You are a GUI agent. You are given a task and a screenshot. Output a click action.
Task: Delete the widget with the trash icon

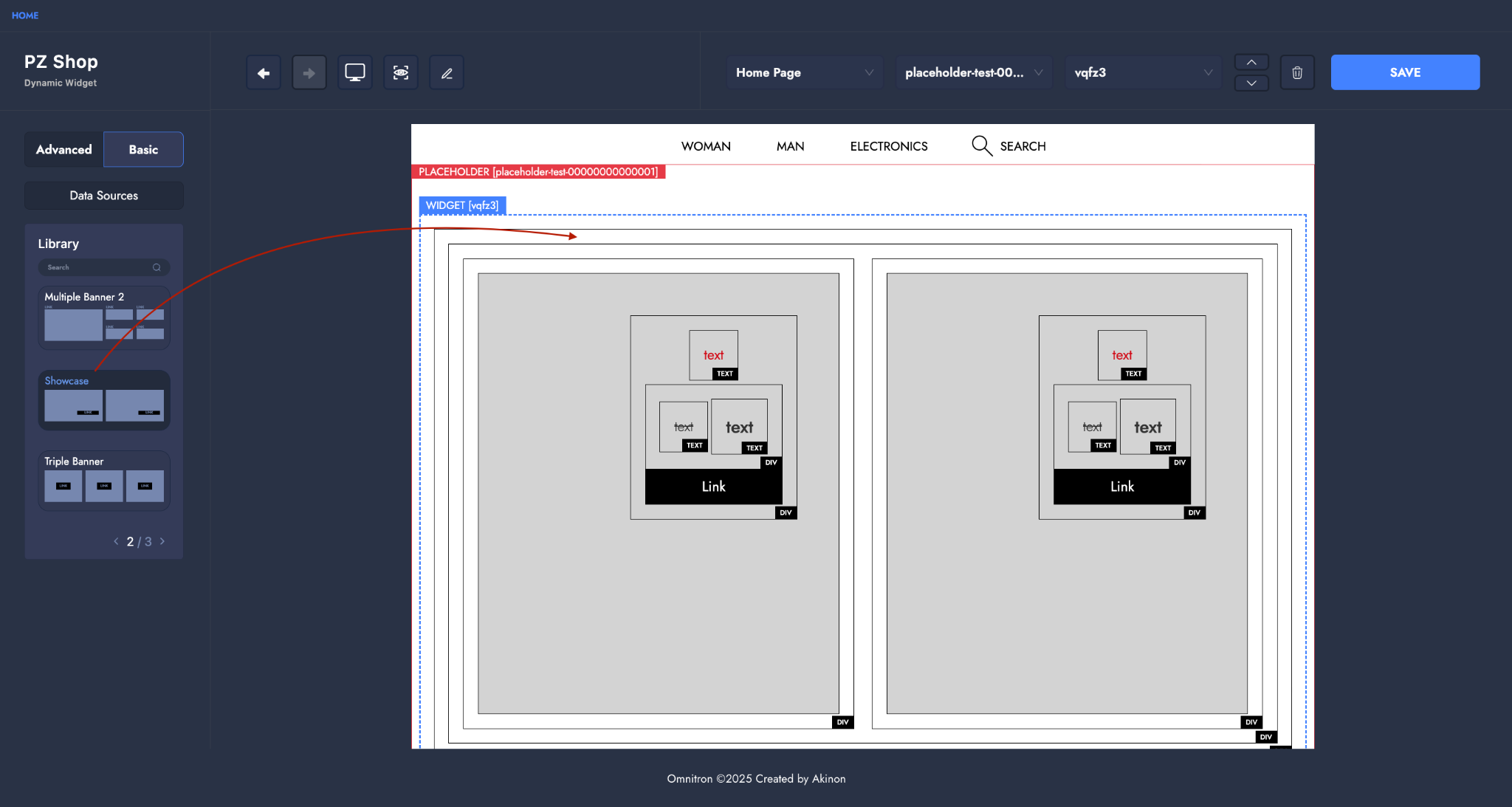point(1297,73)
